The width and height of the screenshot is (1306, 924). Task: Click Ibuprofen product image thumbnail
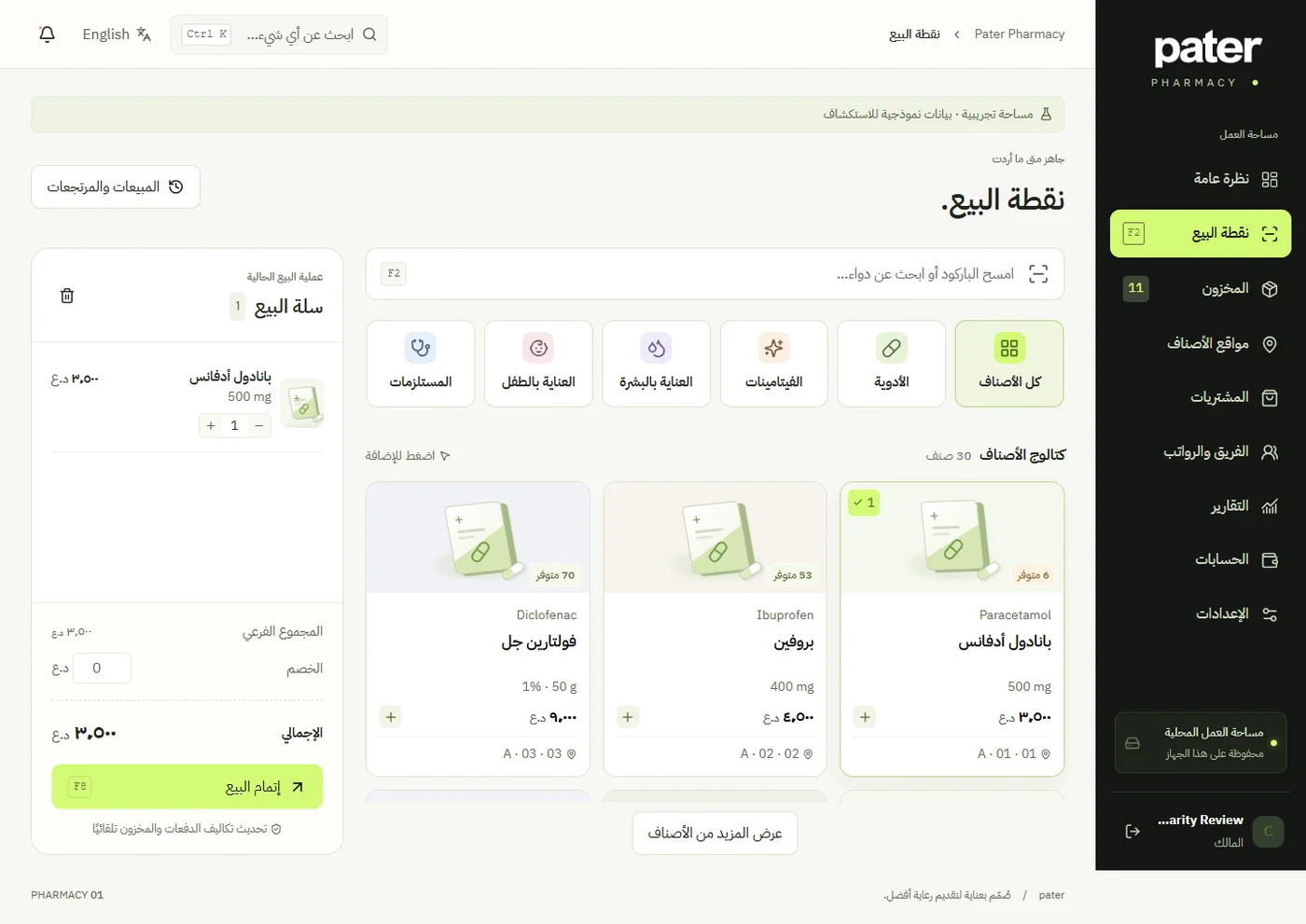click(716, 537)
